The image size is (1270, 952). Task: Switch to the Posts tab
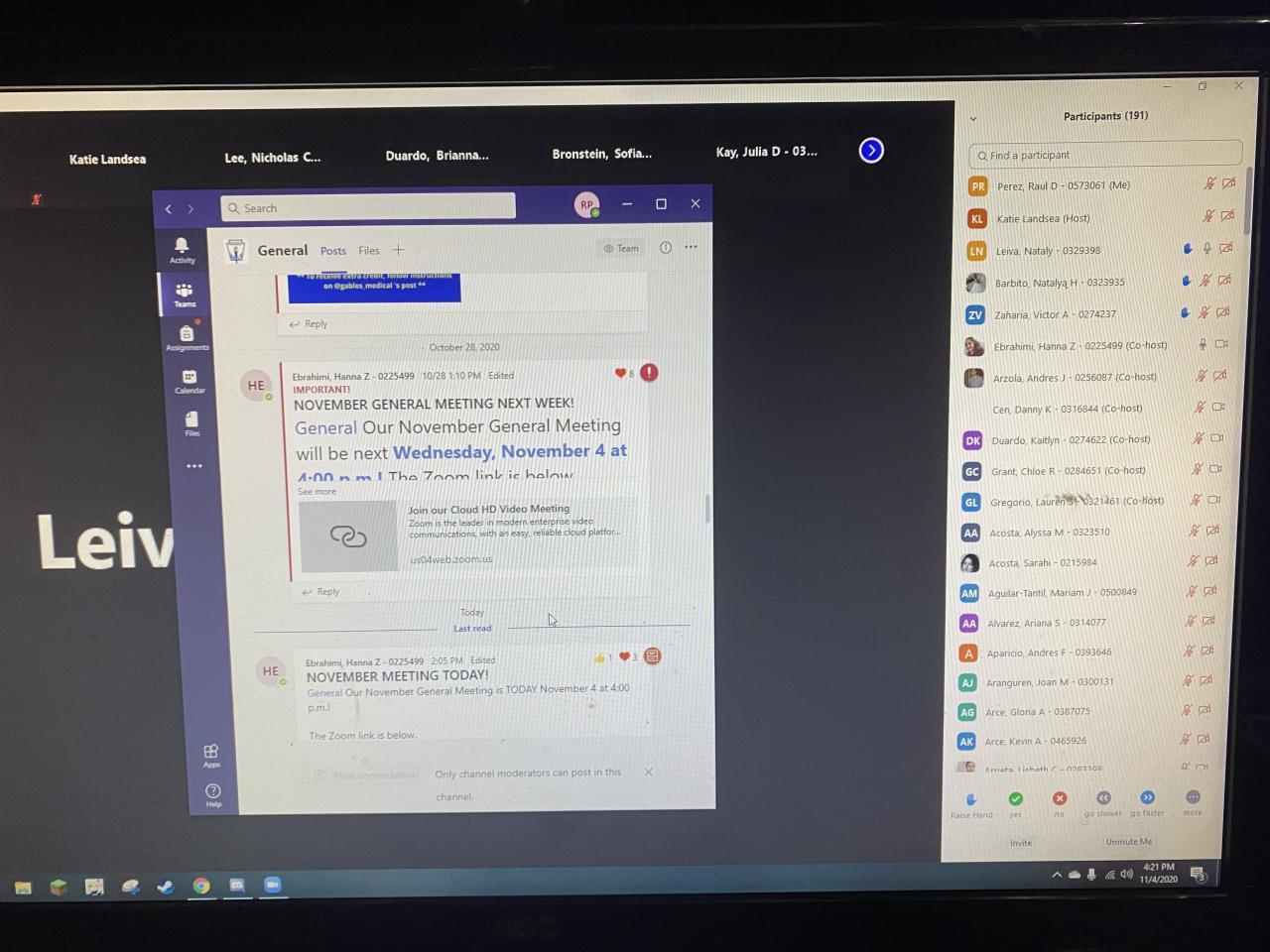coord(333,251)
